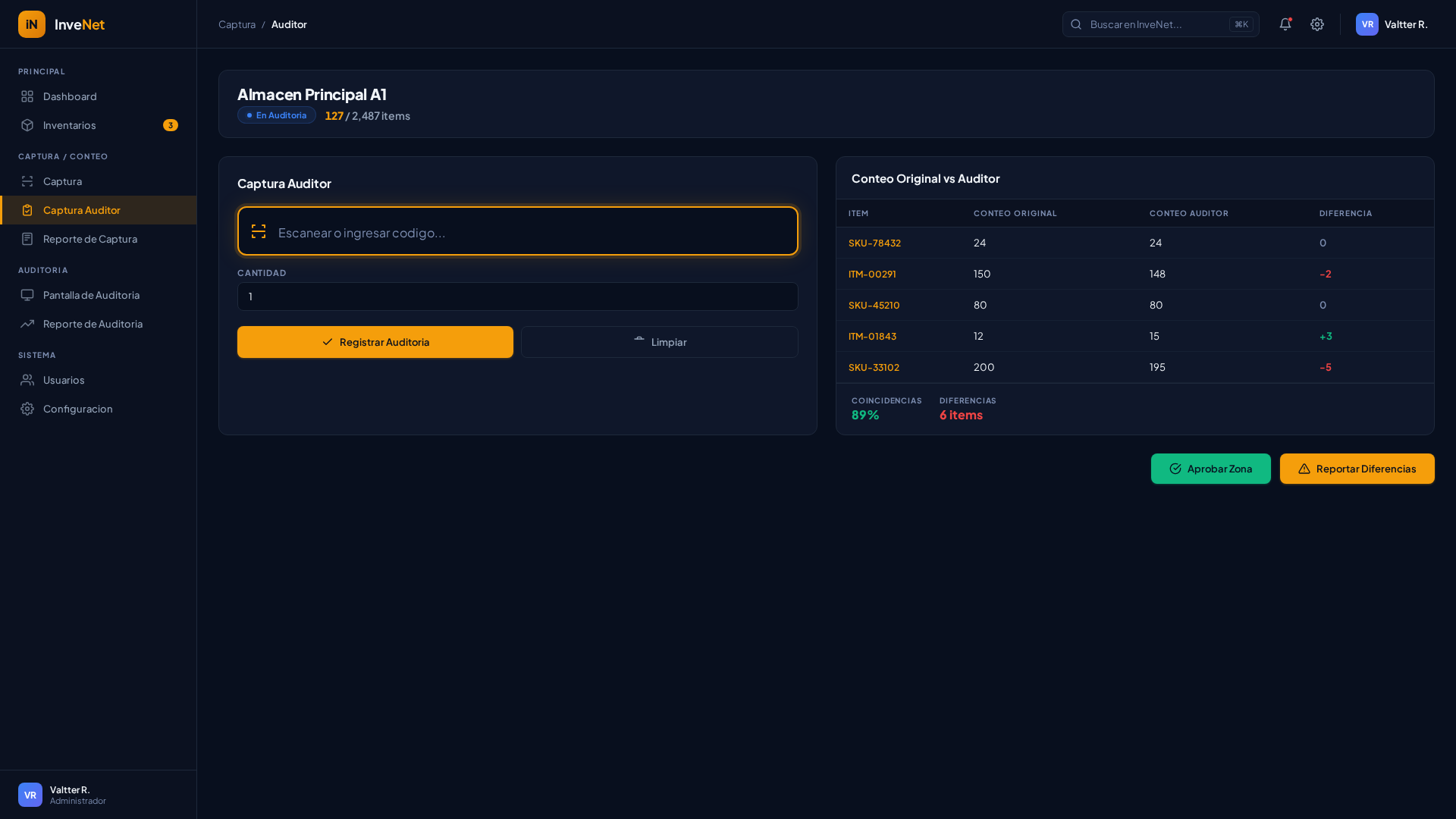Viewport: 1456px width, 819px height.
Task: Click VR avatar at sidebar bottom
Action: click(30, 795)
